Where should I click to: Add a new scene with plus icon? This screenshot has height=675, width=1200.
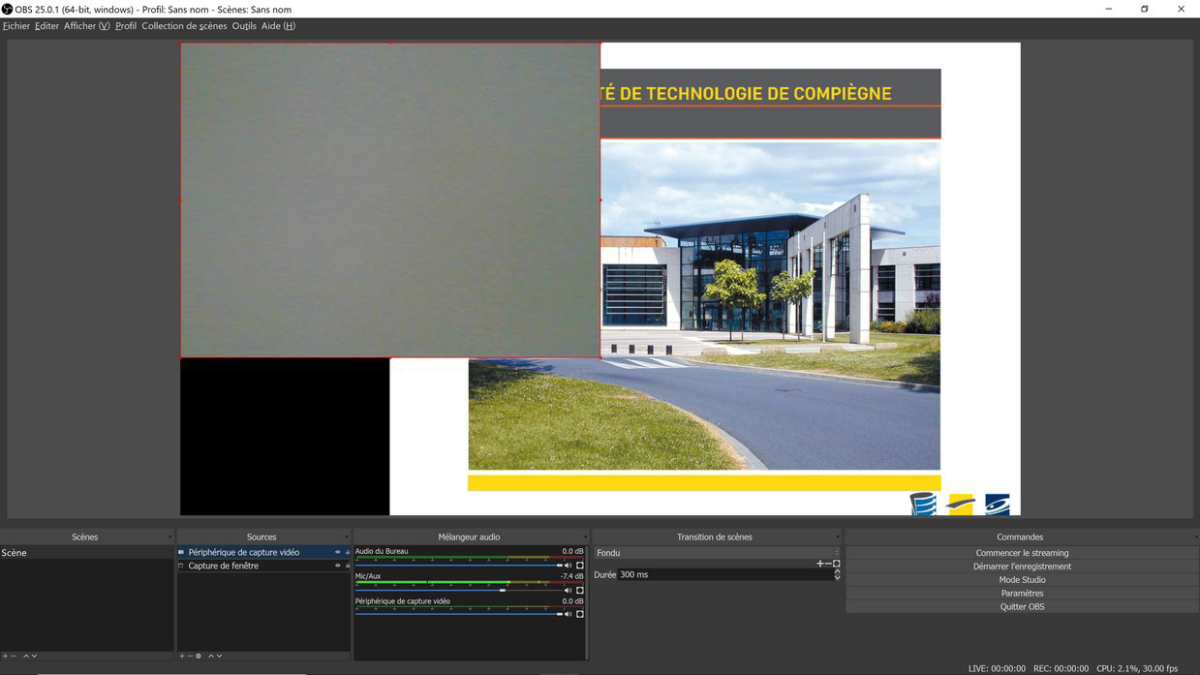(5, 656)
